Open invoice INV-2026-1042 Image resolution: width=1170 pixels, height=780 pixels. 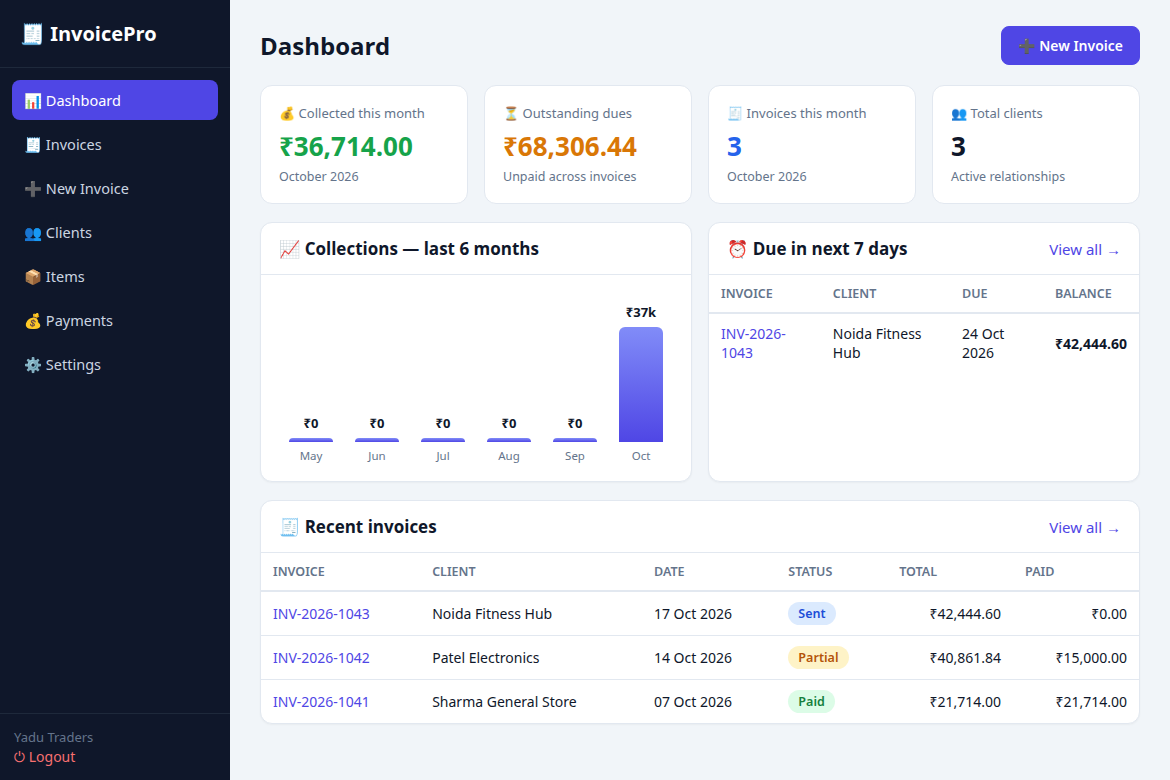tap(321, 658)
